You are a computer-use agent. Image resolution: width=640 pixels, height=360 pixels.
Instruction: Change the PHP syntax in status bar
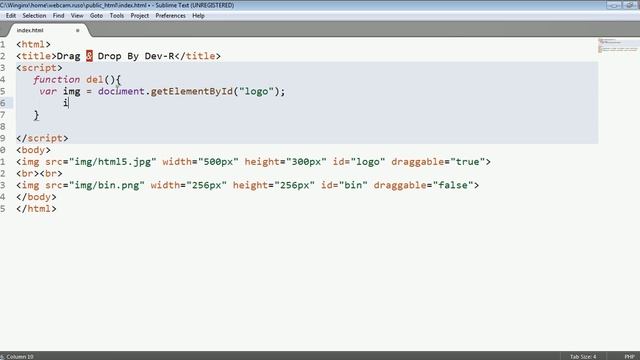pos(629,356)
